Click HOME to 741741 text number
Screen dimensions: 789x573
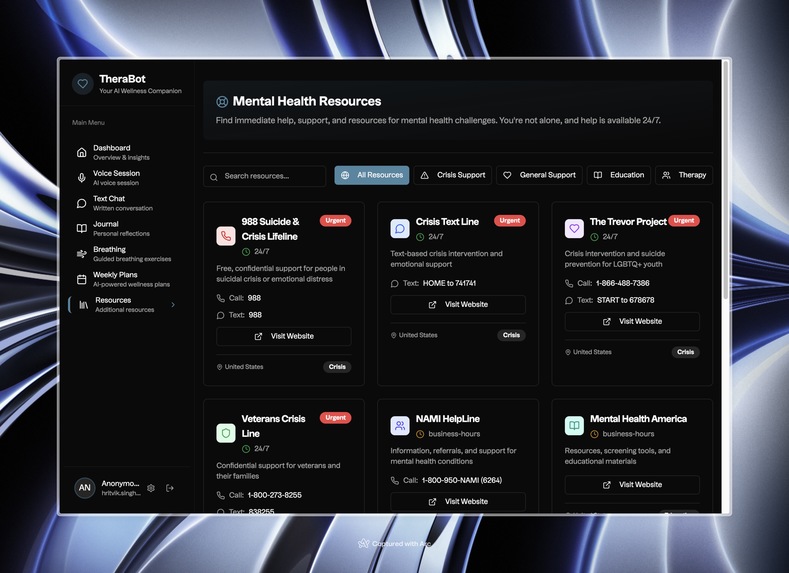pos(449,284)
